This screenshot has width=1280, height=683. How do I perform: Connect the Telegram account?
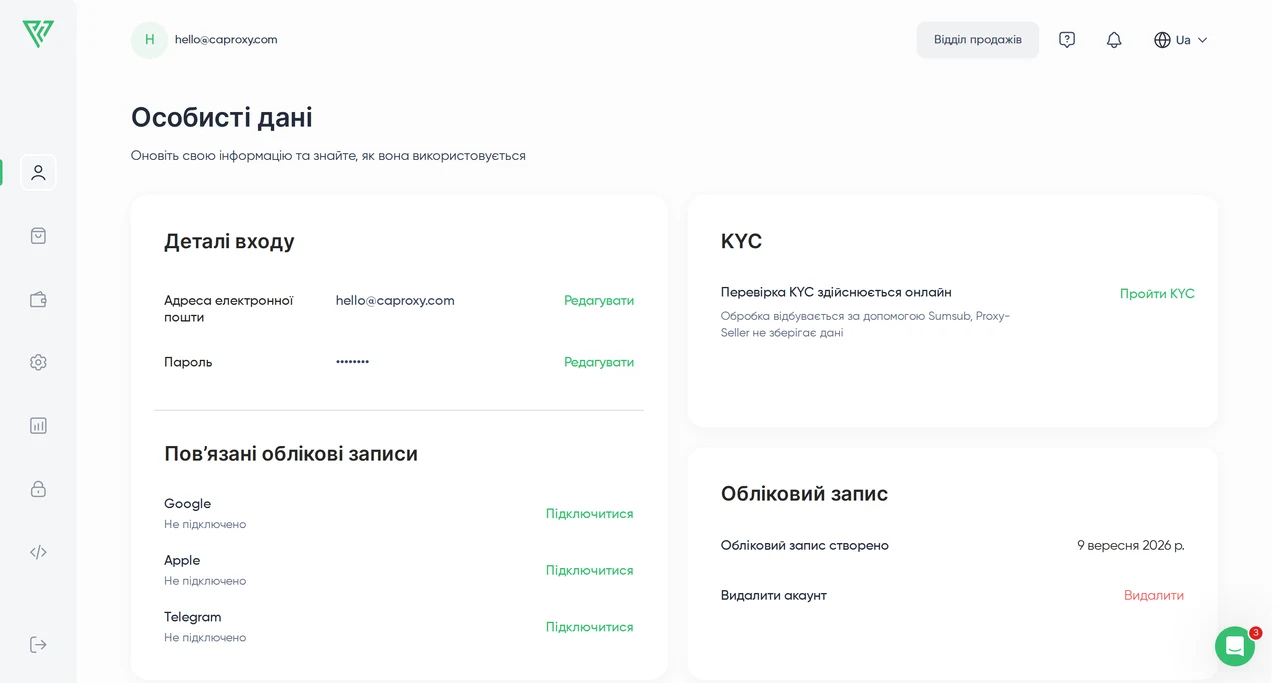coord(589,627)
